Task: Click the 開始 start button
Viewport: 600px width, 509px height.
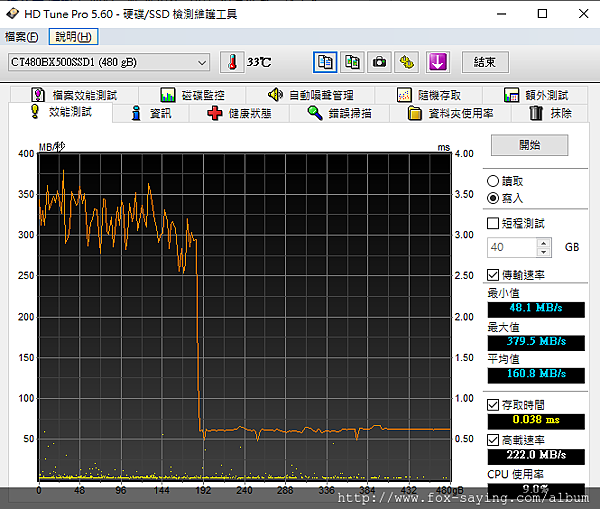Action: (x=530, y=145)
